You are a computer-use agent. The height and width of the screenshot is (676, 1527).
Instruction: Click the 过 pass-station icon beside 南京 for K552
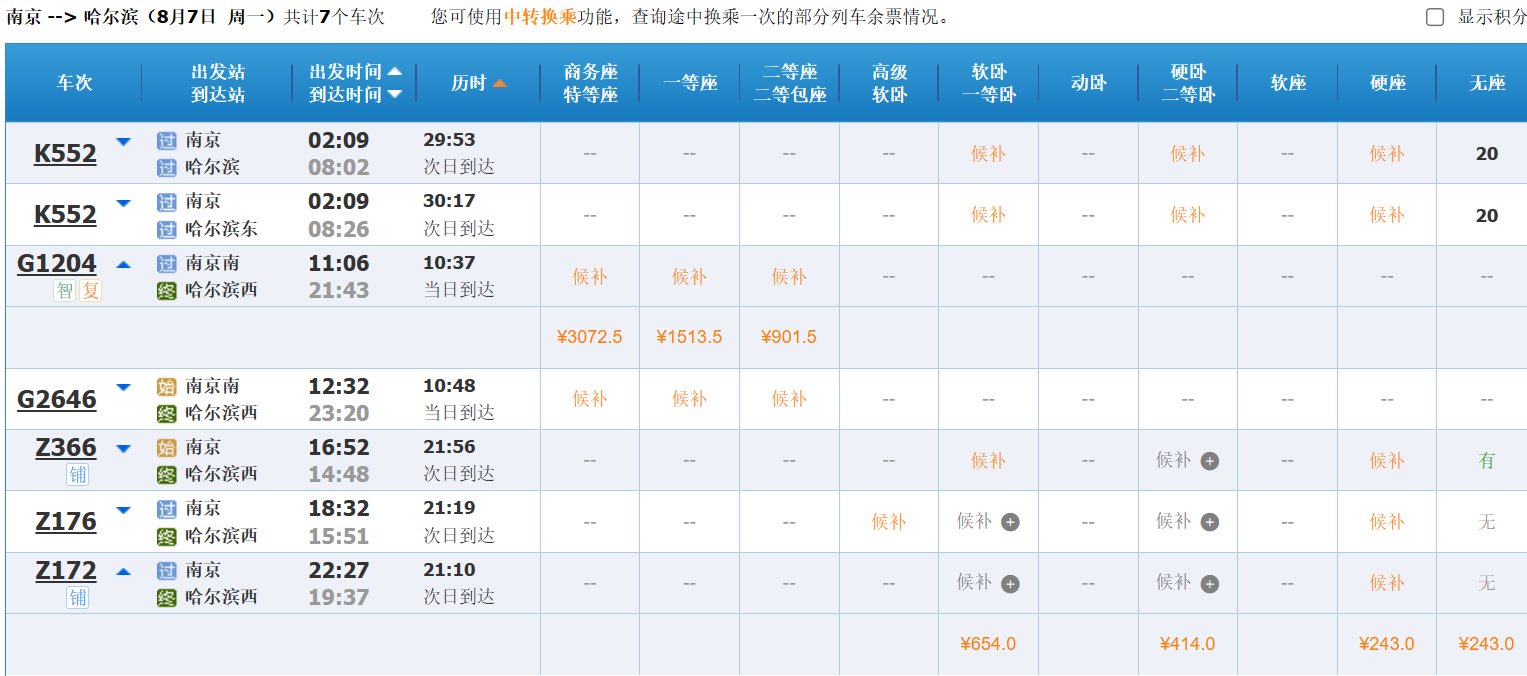click(168, 140)
